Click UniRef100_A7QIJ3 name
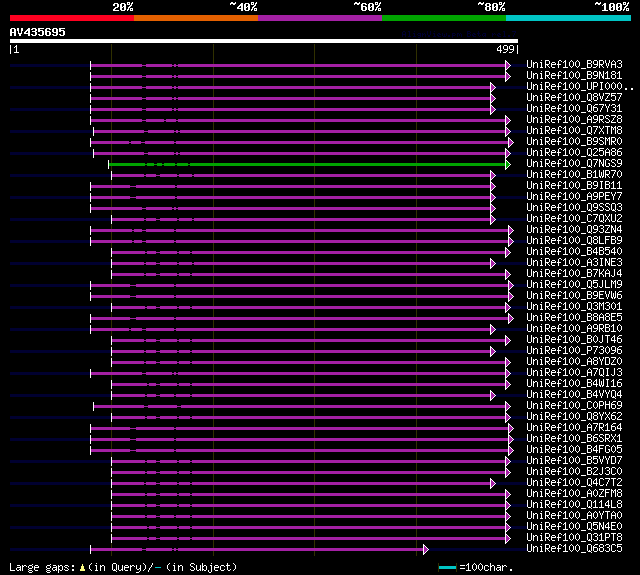The image size is (640, 575). (x=574, y=373)
